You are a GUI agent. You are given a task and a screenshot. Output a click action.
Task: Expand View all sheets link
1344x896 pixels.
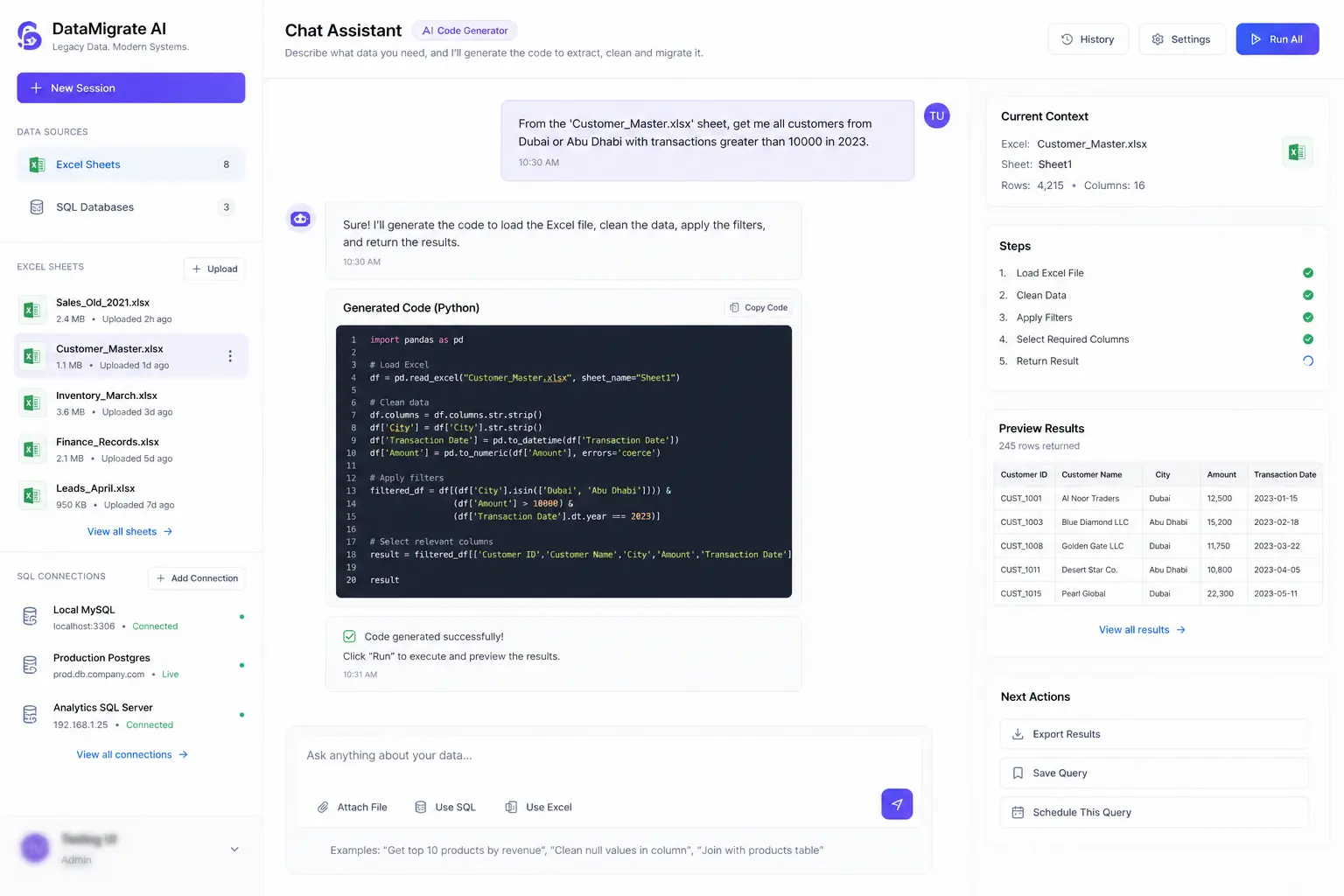tap(129, 531)
